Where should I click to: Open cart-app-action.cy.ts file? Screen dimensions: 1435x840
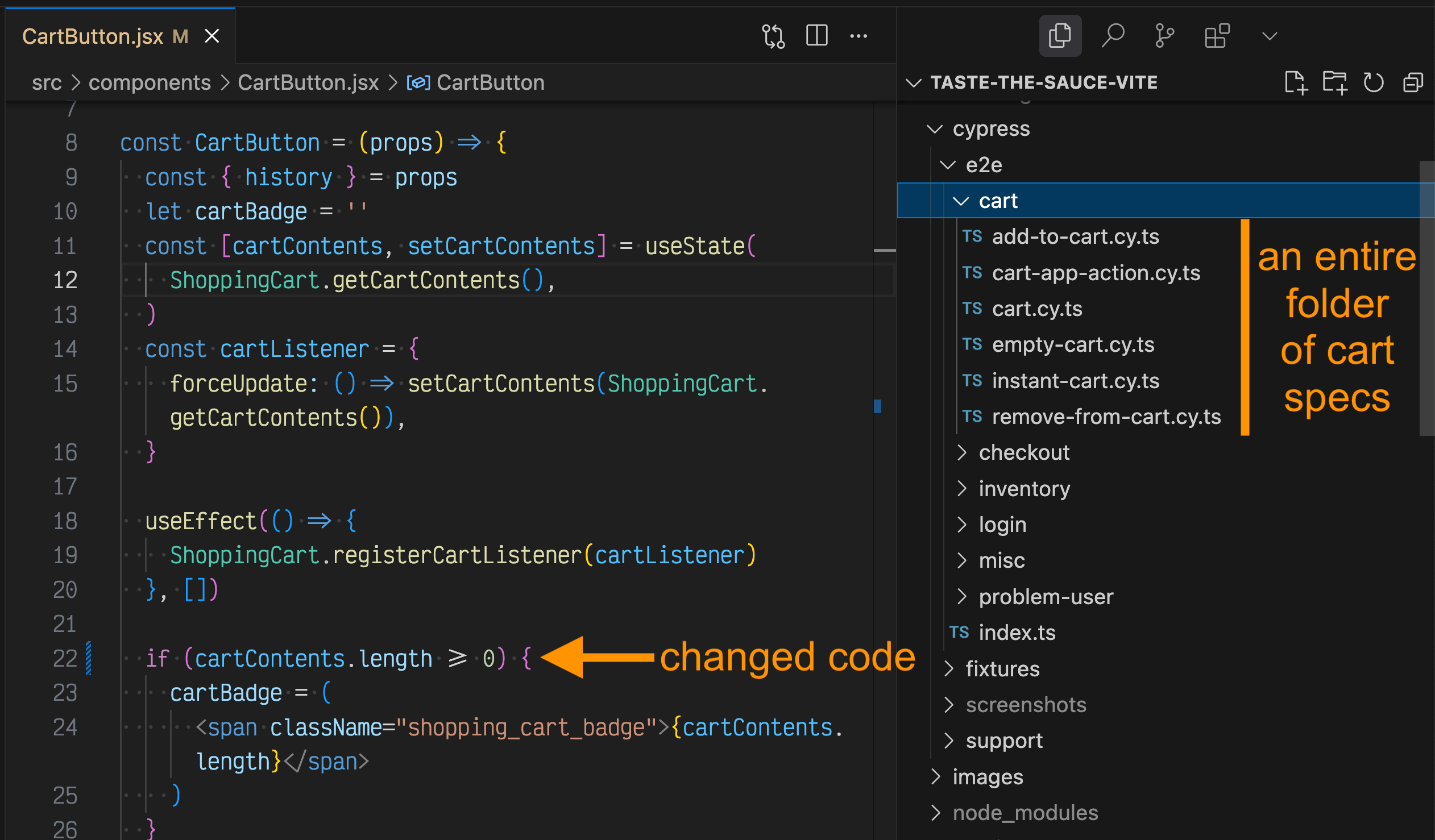[x=1095, y=273]
